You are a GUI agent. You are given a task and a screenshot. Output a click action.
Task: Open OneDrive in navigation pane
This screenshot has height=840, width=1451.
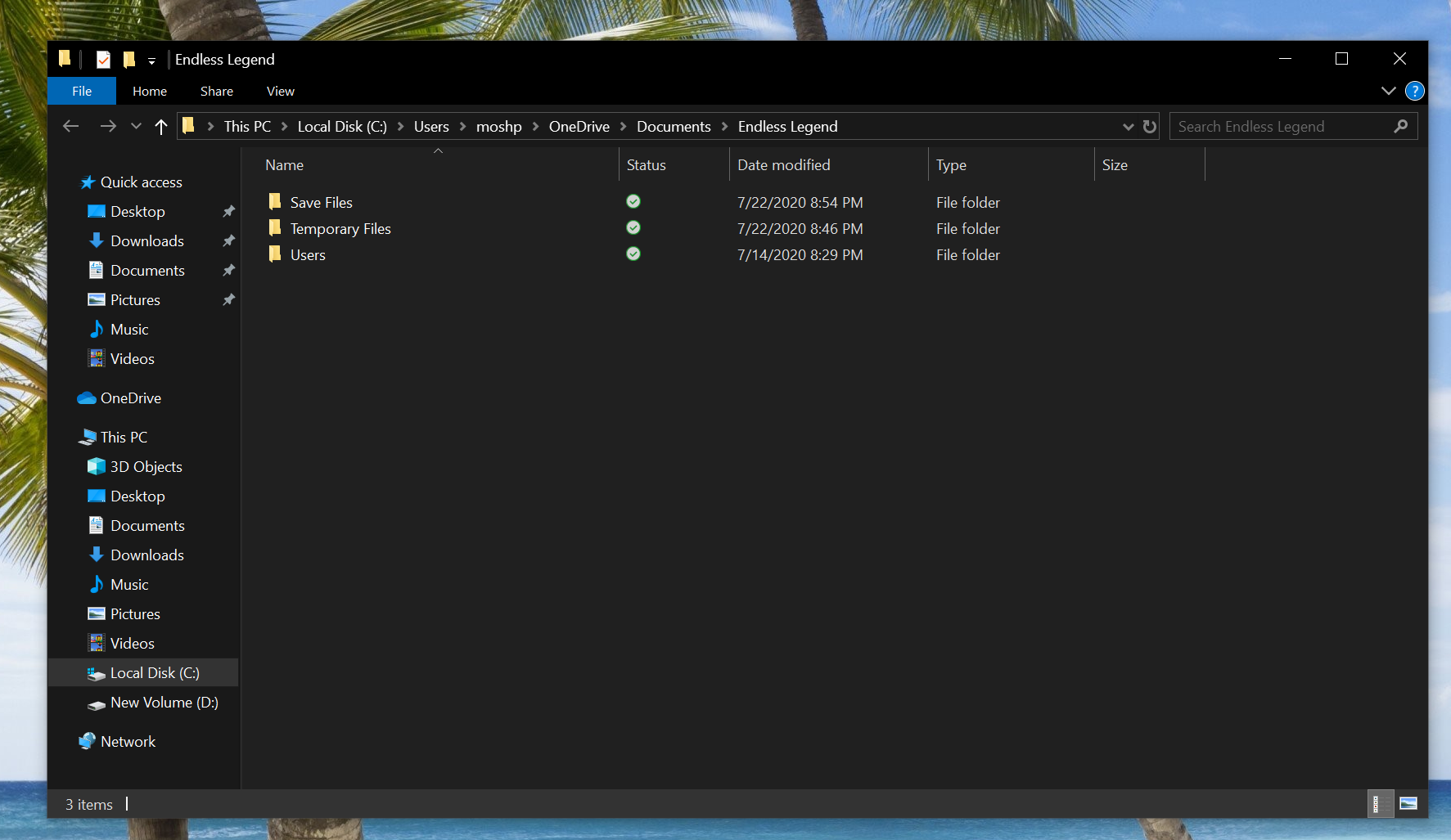(x=131, y=398)
